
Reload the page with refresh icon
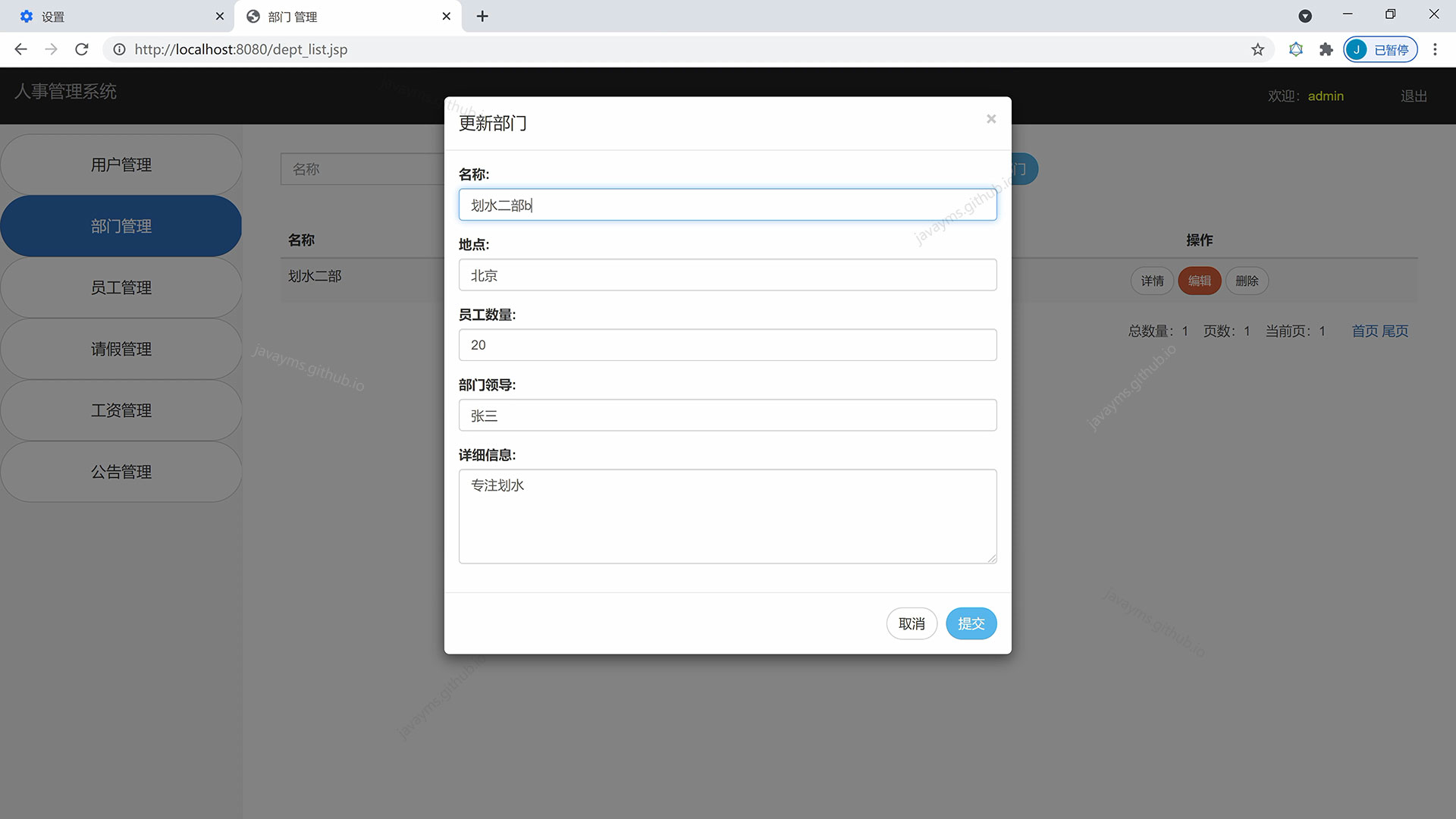coord(82,49)
